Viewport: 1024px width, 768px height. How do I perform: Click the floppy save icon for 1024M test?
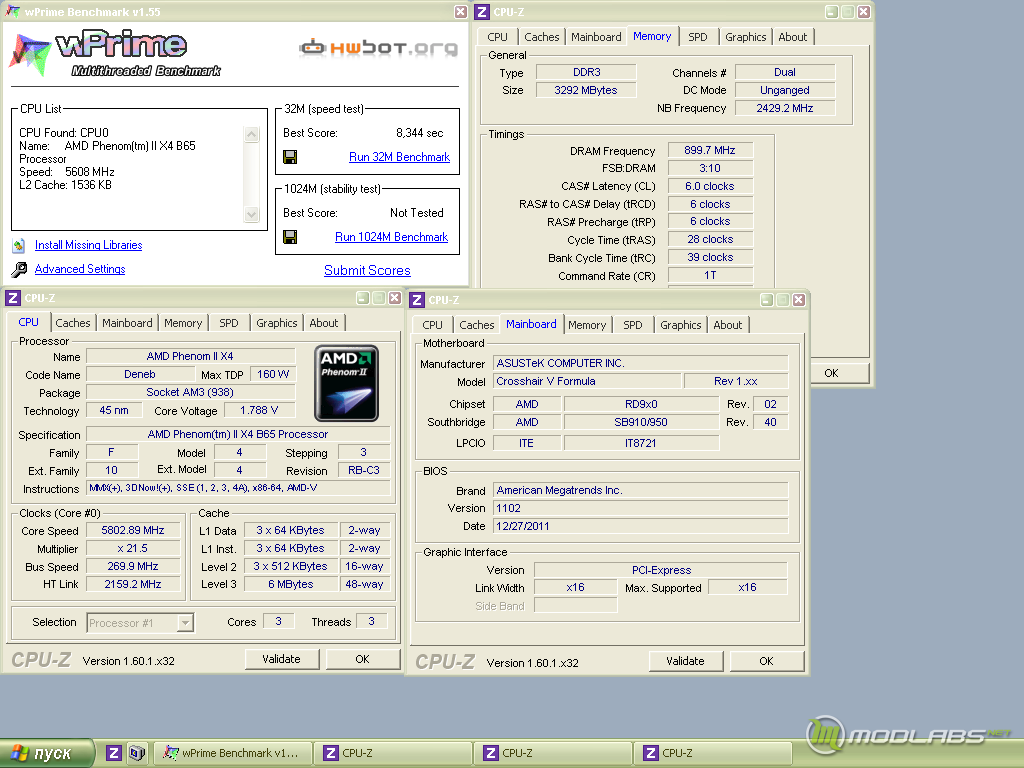coord(290,237)
